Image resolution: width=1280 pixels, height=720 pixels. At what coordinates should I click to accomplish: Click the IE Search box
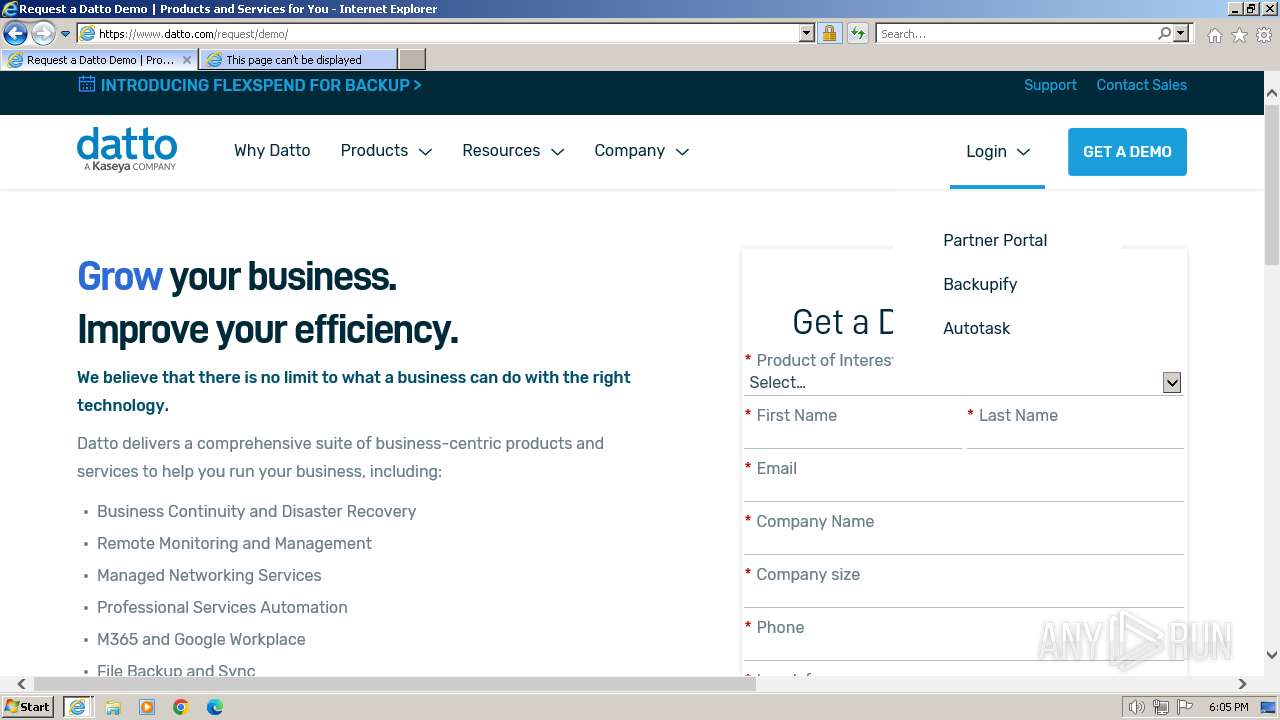tap(1015, 34)
